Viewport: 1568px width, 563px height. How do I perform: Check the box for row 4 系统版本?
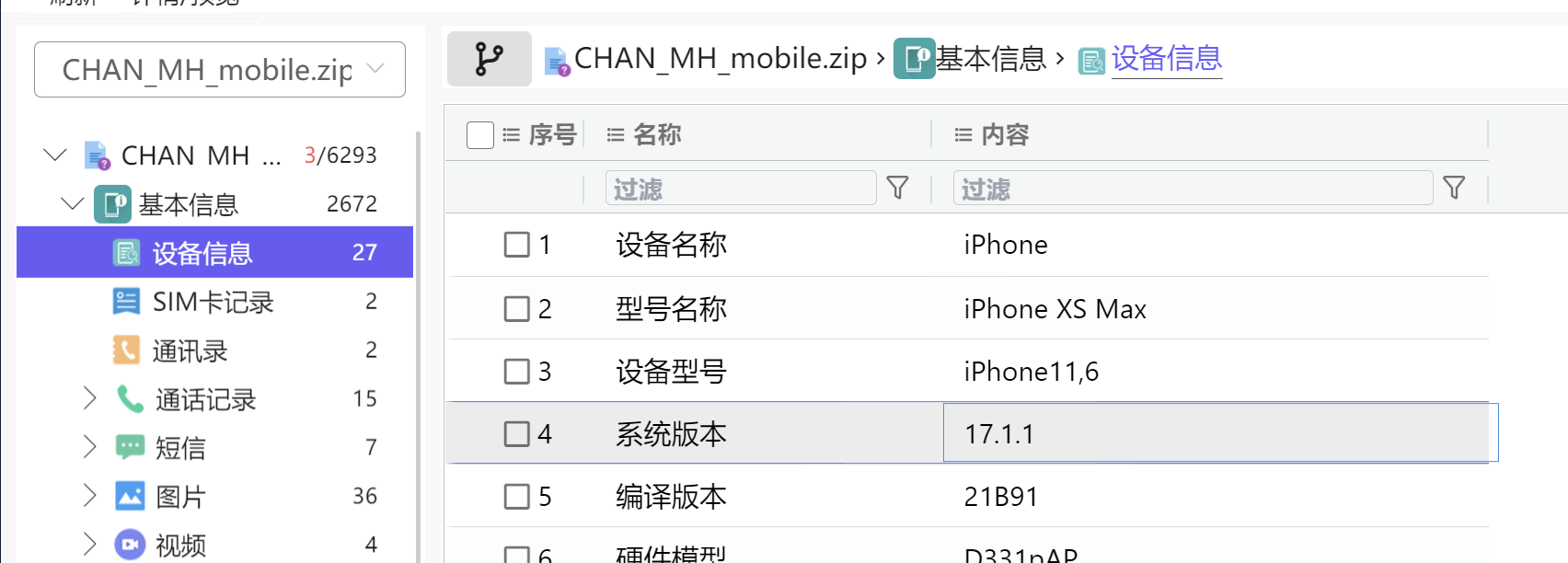[517, 433]
